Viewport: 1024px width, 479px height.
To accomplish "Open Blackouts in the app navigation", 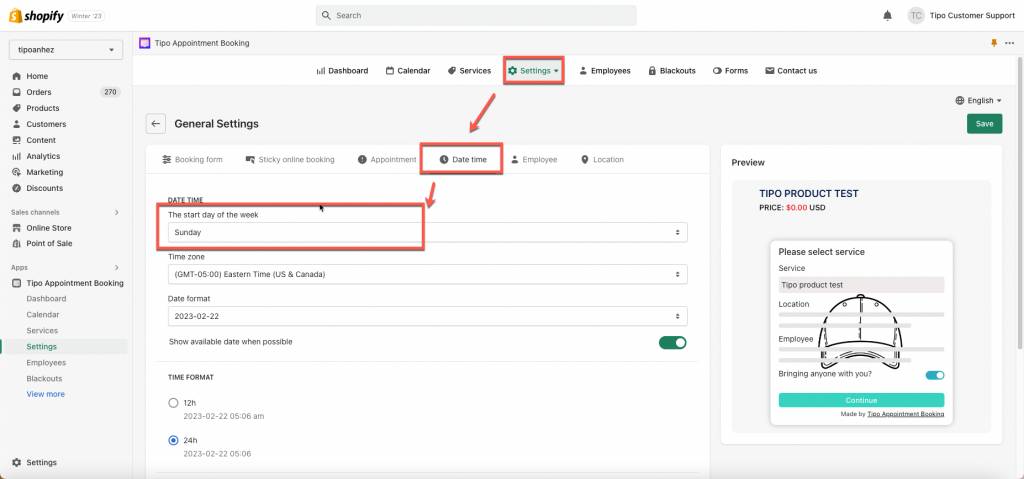I will (x=671, y=71).
